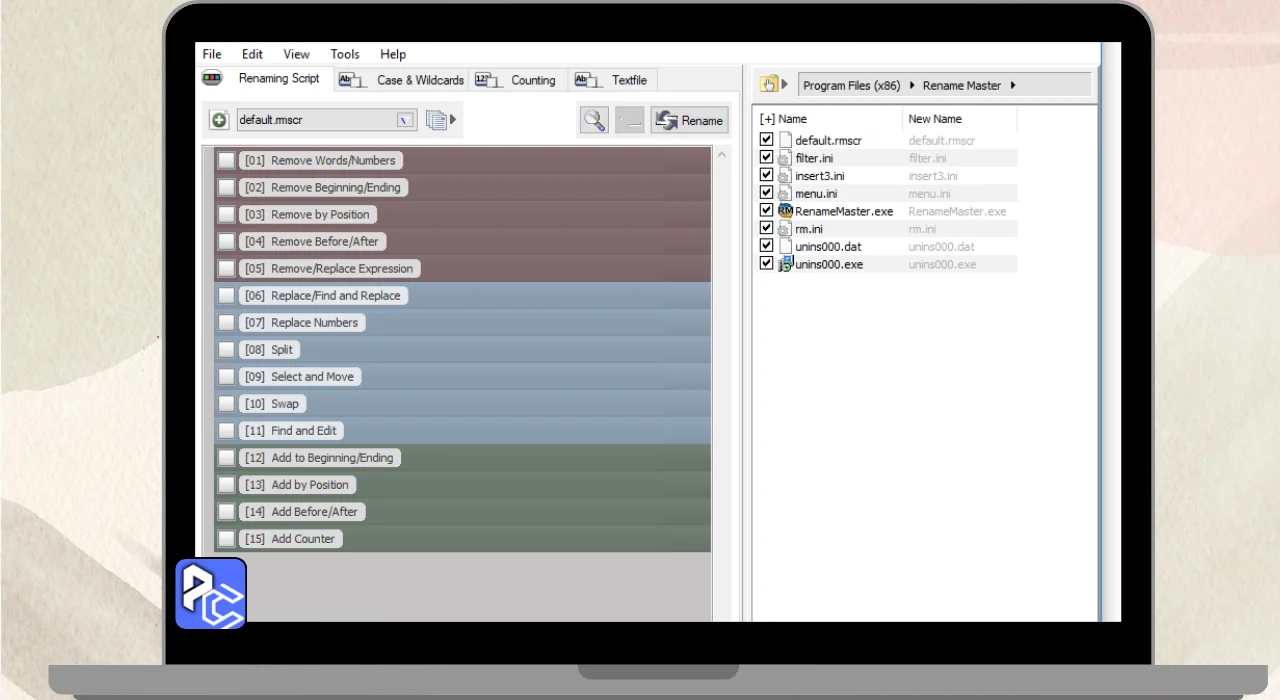
Task: Click Program Files (x86) in the path bar
Action: tap(851, 85)
